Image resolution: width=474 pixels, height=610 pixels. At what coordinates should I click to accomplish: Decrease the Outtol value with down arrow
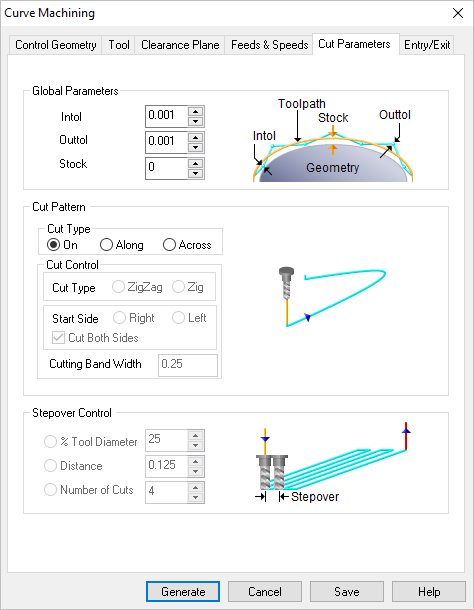coord(195,147)
